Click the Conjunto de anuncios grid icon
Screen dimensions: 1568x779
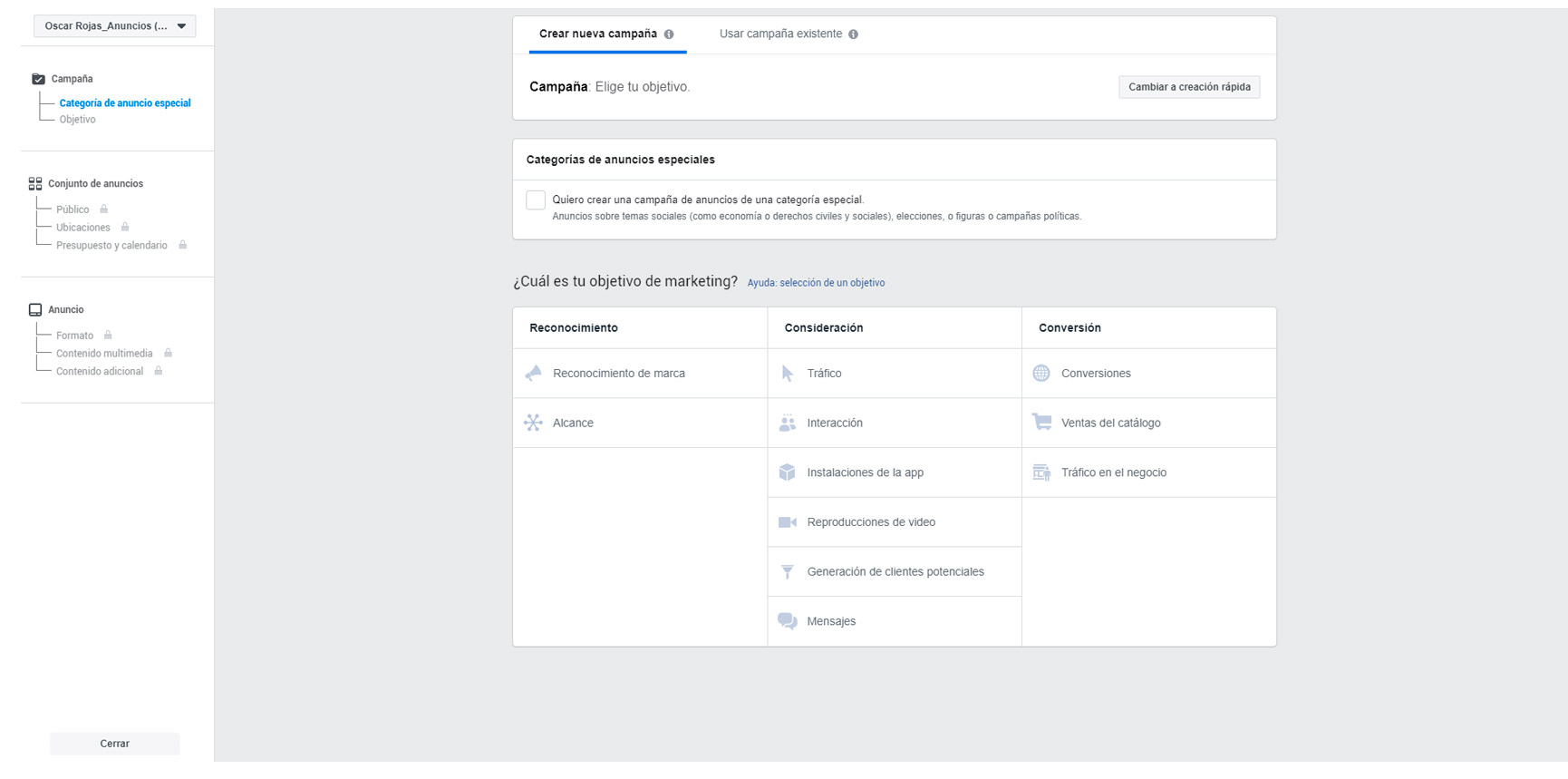[35, 183]
